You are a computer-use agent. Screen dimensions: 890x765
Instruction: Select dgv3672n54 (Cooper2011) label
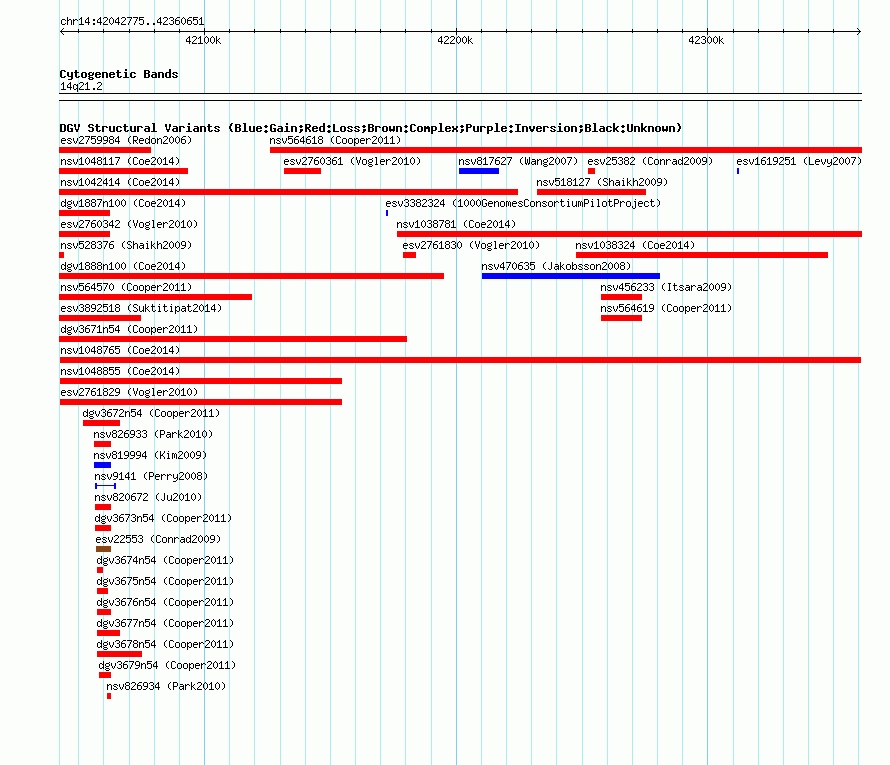tap(151, 413)
